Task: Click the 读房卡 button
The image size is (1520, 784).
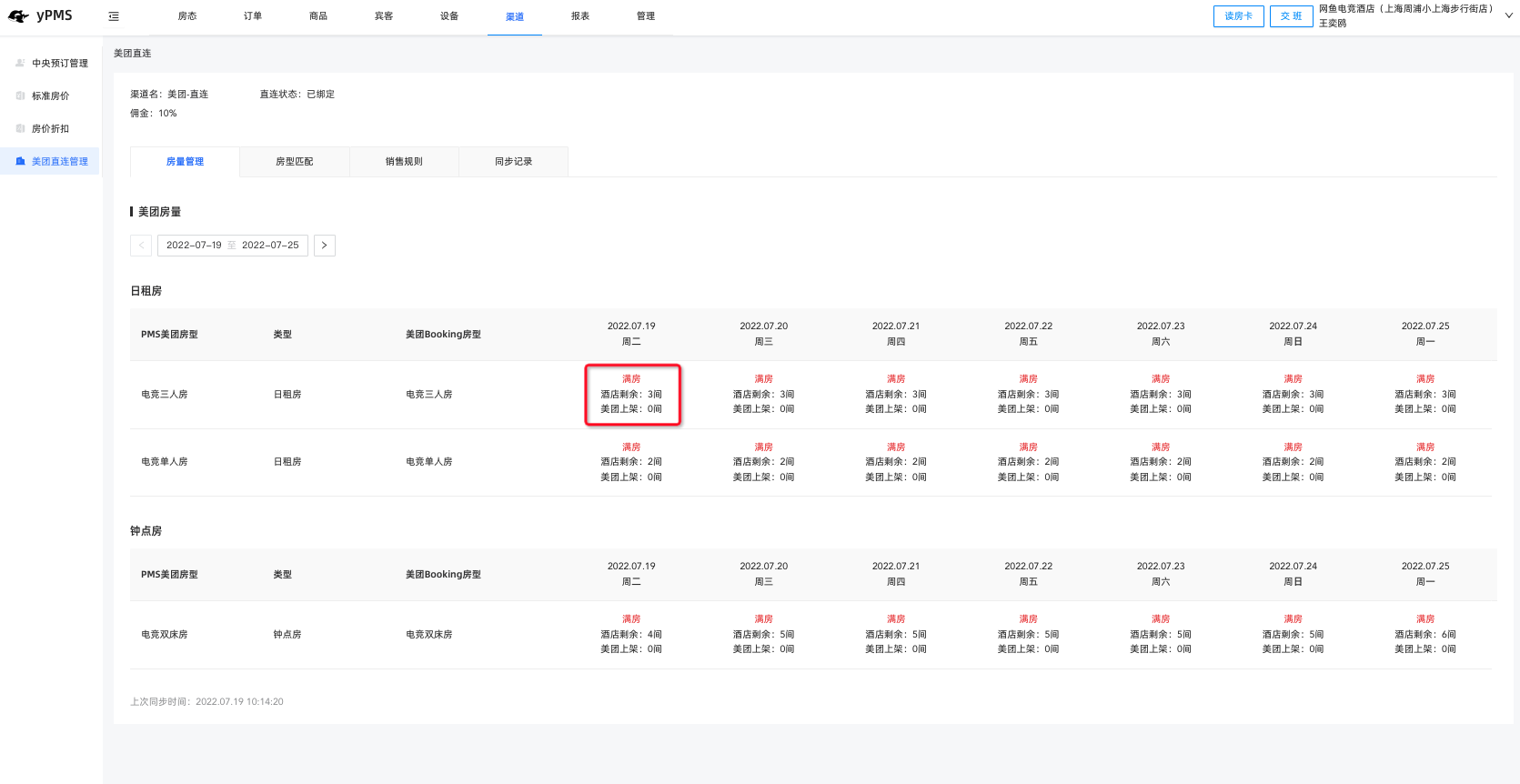Action: click(1239, 16)
